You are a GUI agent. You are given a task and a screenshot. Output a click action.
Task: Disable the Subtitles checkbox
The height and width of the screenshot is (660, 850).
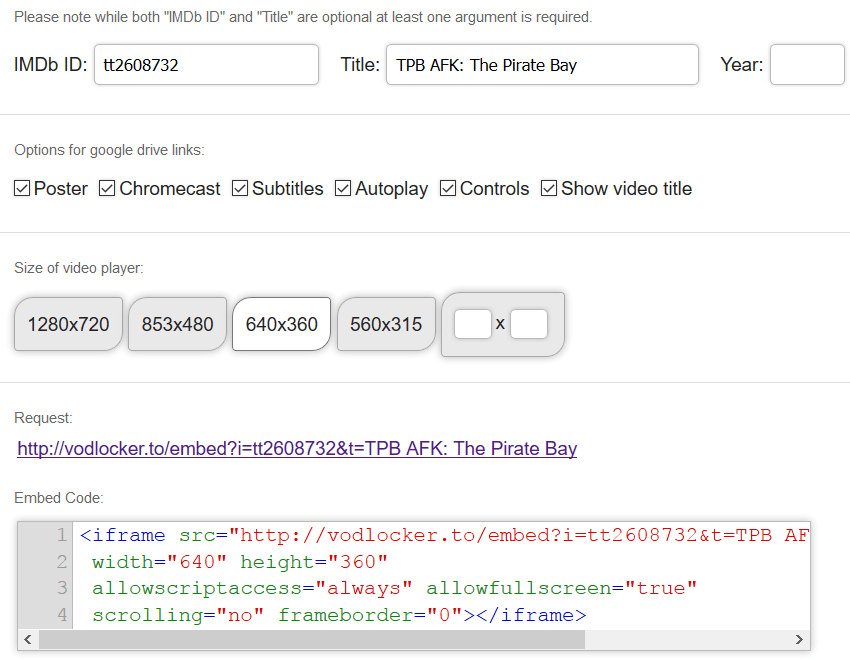[x=240, y=189]
